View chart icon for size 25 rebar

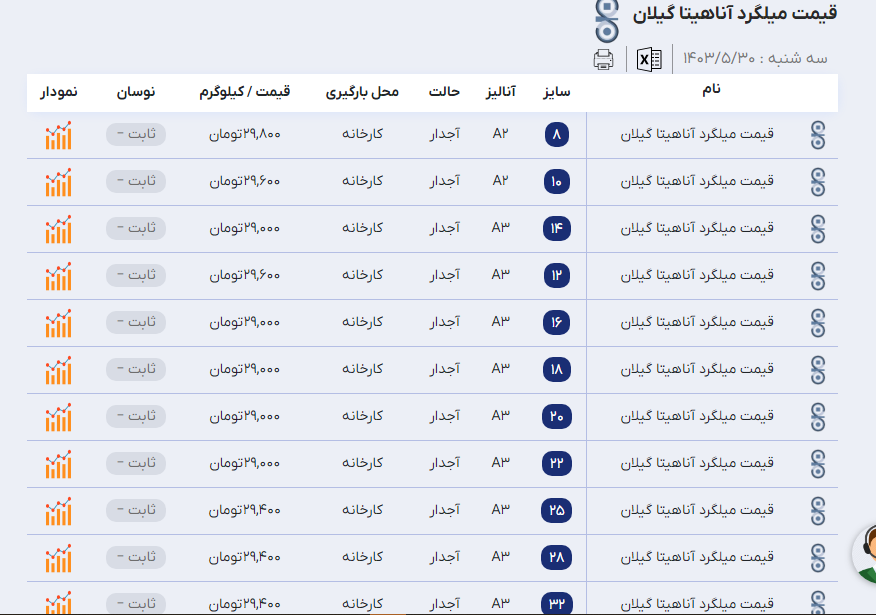pos(58,511)
